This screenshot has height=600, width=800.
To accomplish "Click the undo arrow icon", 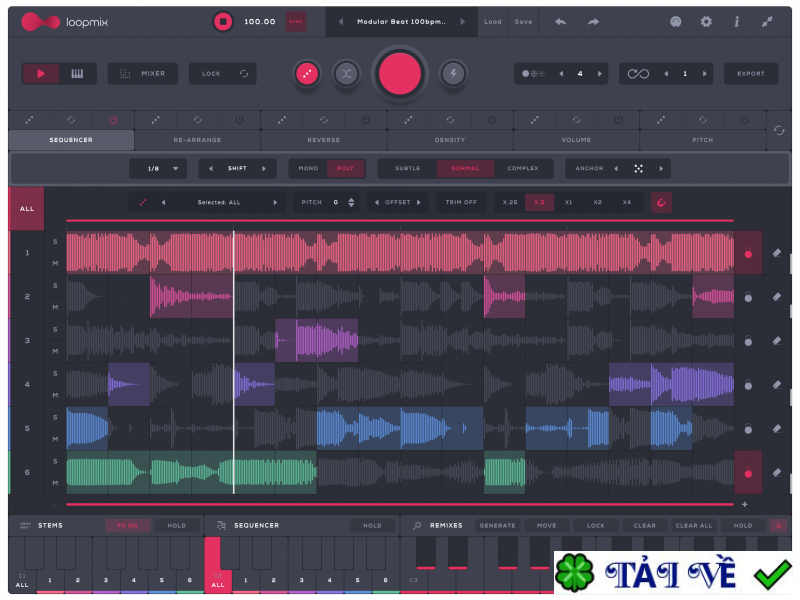I will point(560,21).
